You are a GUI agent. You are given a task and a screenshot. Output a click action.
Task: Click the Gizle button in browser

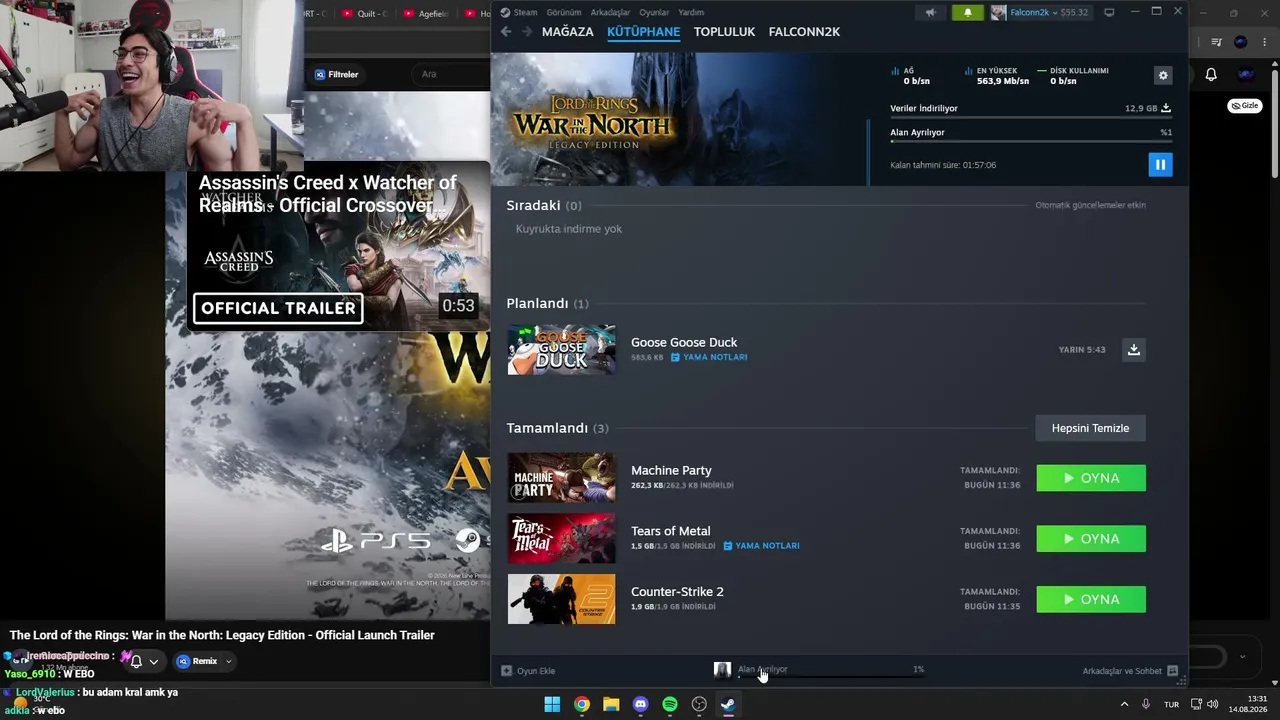(x=1245, y=106)
